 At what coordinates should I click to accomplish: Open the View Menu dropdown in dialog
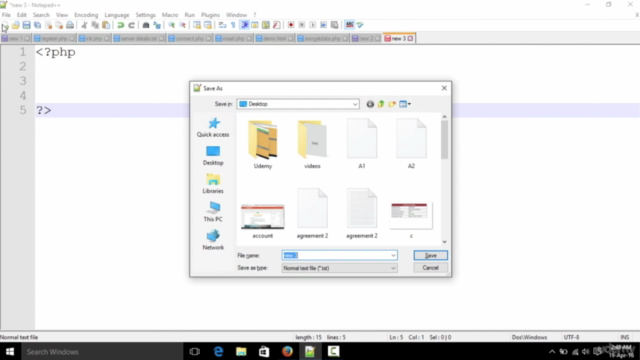point(405,104)
